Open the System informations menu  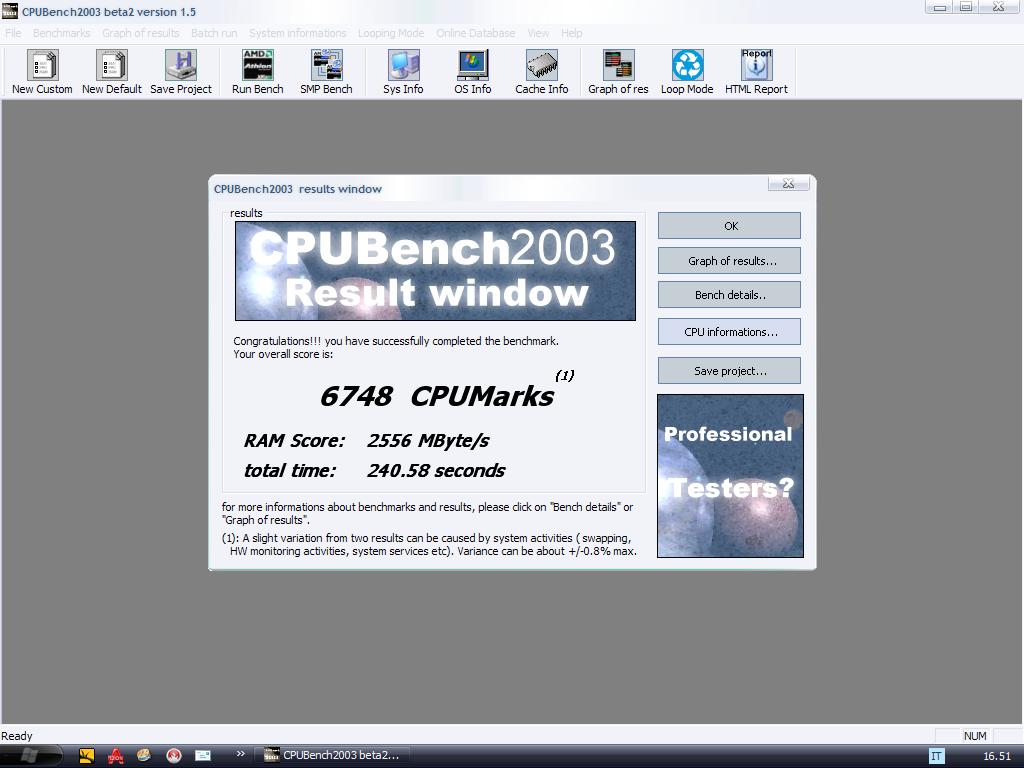pyautogui.click(x=298, y=33)
